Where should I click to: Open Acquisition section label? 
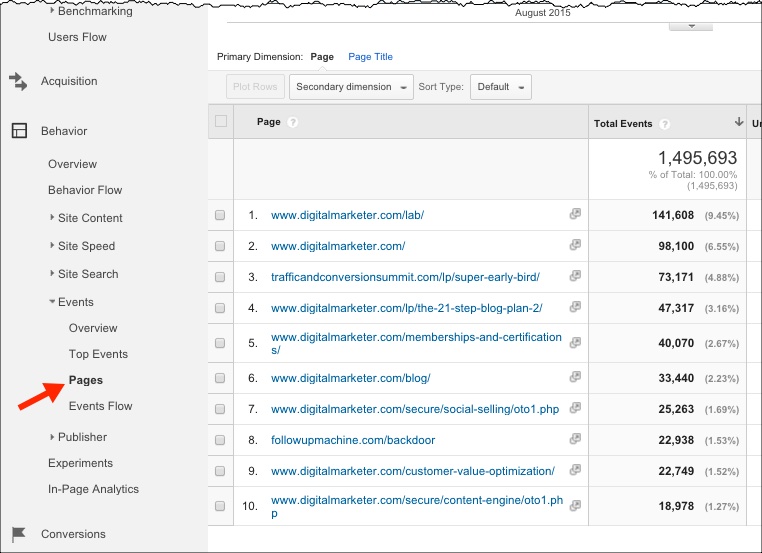tap(69, 81)
